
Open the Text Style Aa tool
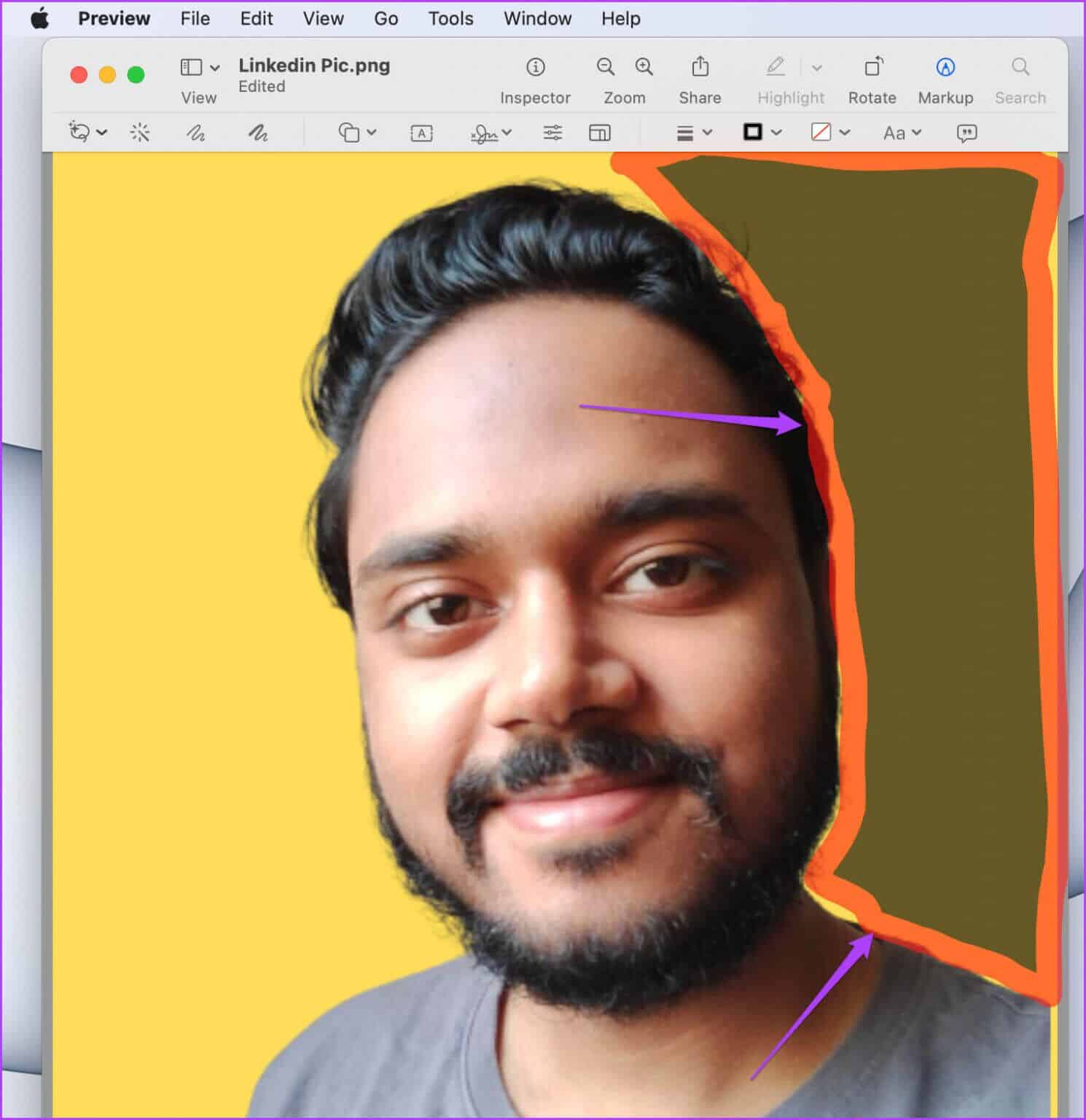[x=894, y=133]
